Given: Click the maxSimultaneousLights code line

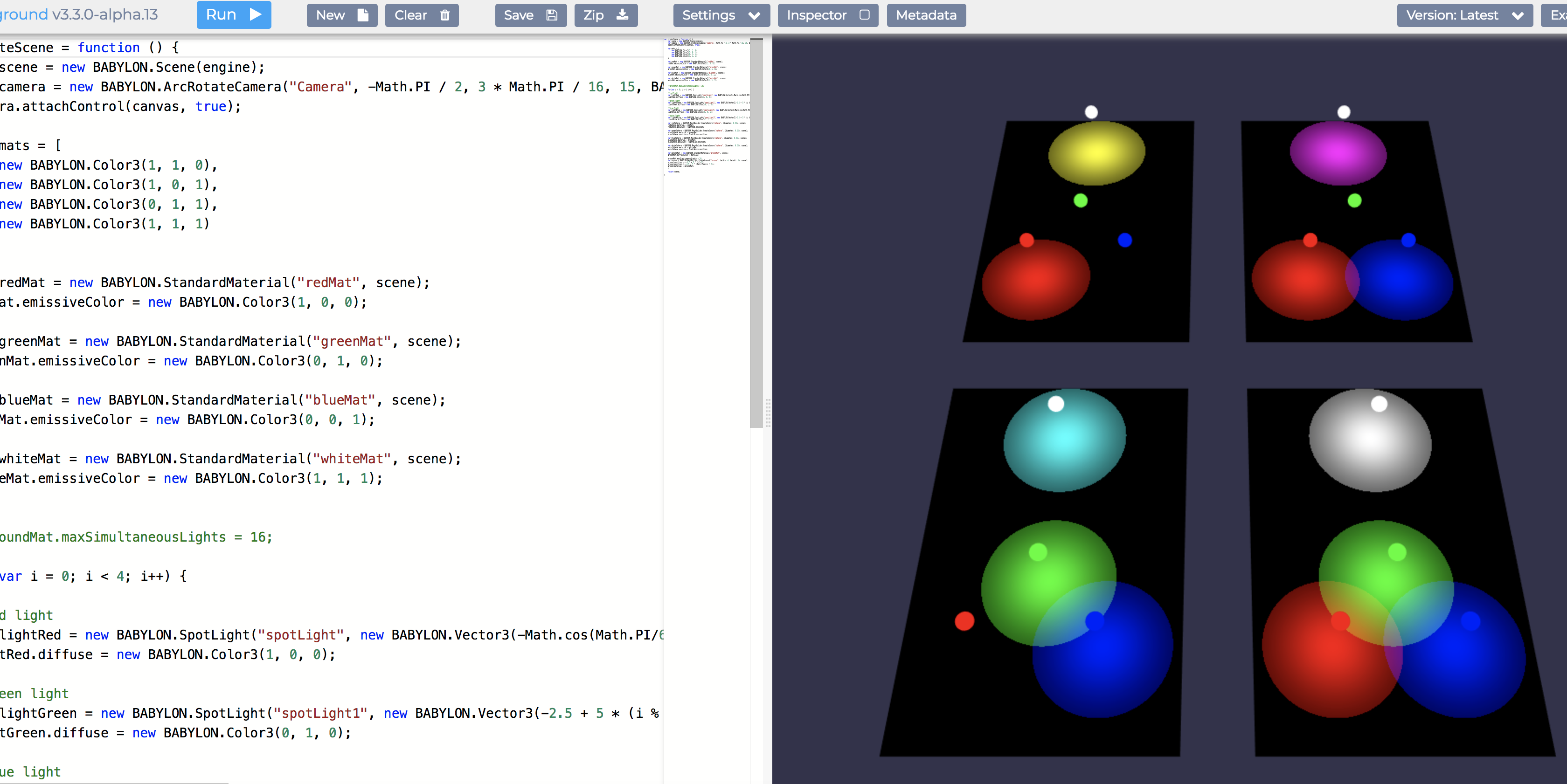Looking at the screenshot, I should point(136,536).
